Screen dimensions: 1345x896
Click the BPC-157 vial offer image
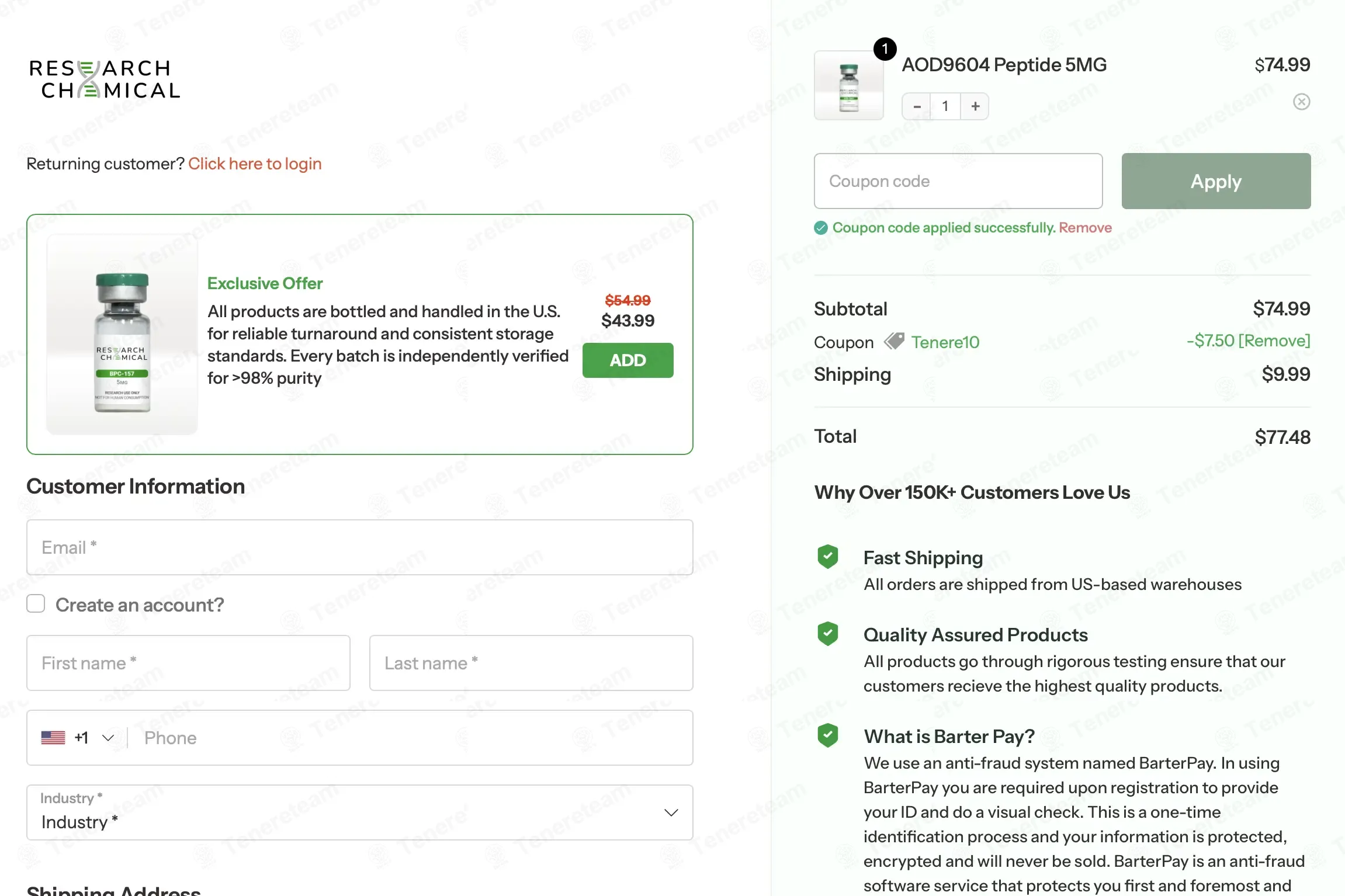pyautogui.click(x=122, y=335)
